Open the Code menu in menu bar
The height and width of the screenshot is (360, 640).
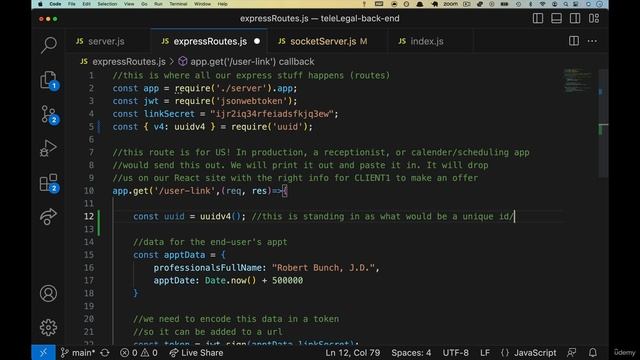click(55, 4)
